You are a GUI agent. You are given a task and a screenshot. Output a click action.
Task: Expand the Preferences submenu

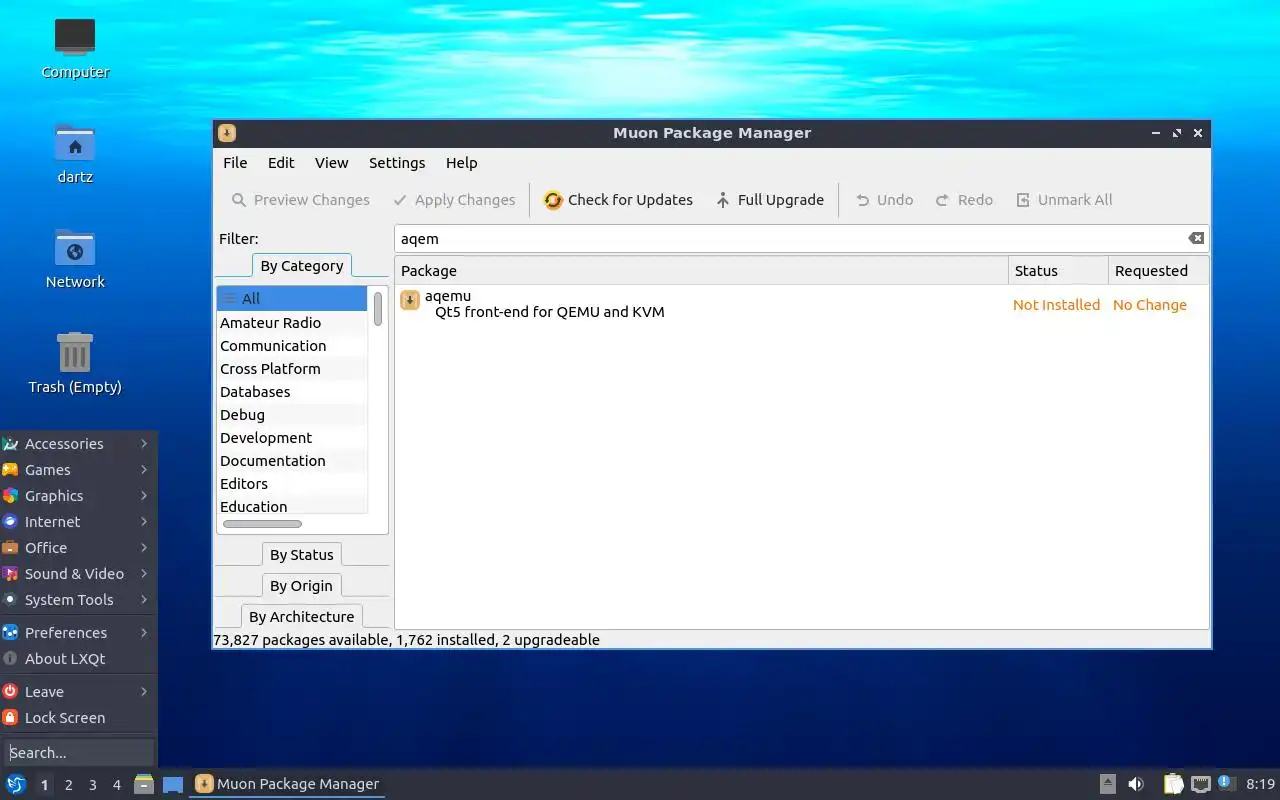[77, 633]
